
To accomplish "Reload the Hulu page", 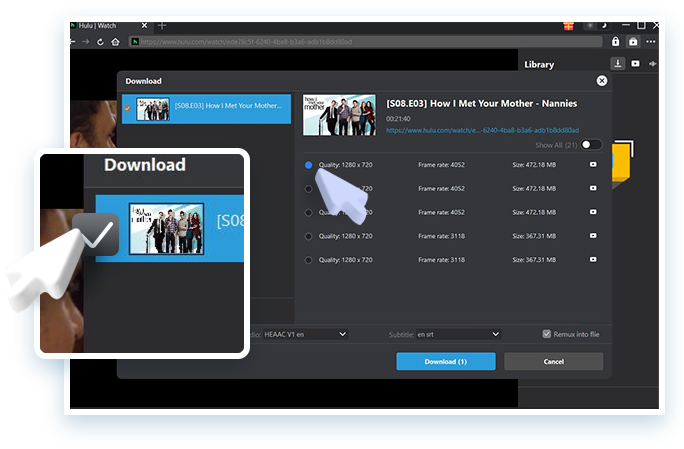I will (x=100, y=42).
